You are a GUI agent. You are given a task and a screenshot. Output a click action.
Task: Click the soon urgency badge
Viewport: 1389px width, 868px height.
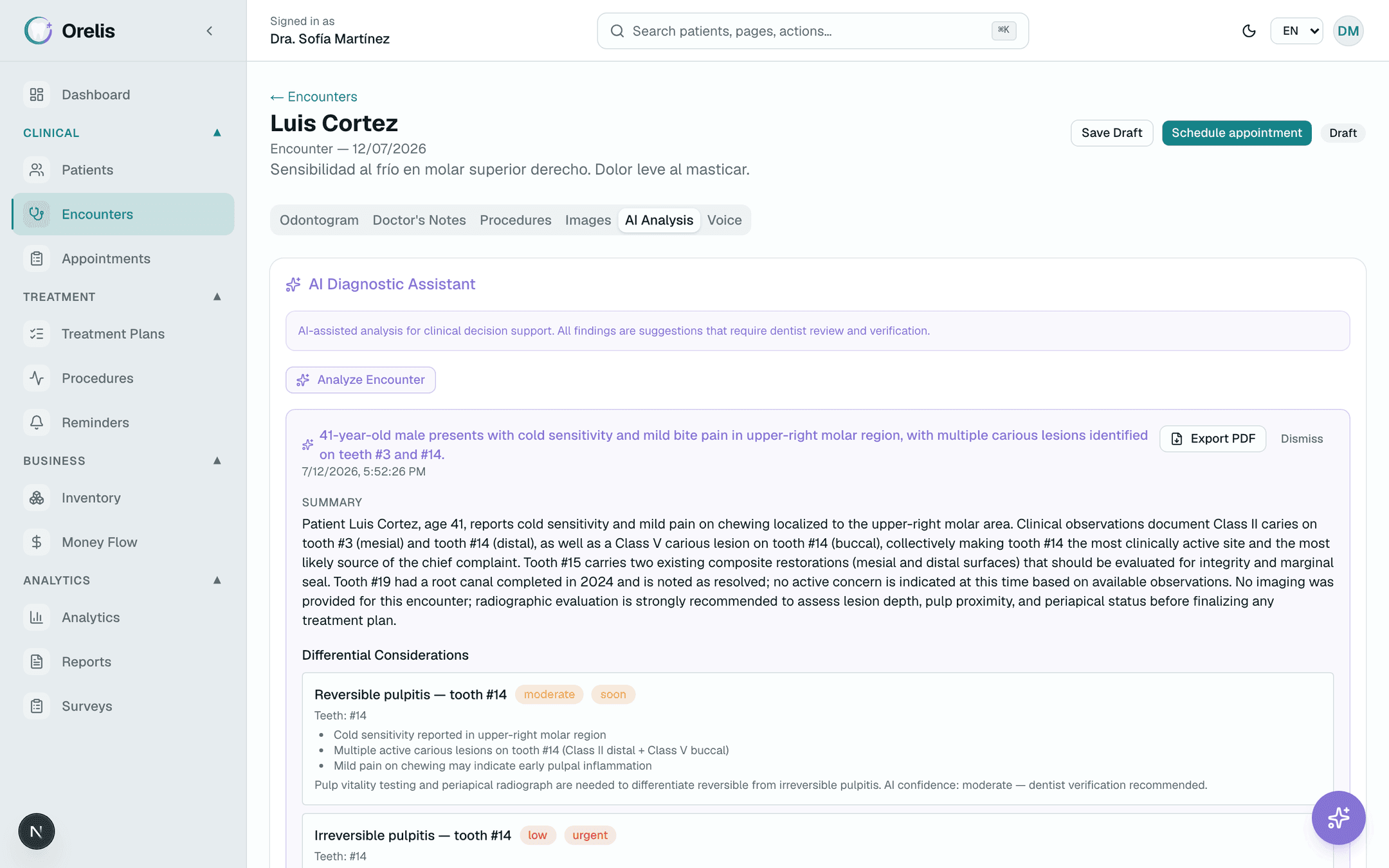point(613,694)
